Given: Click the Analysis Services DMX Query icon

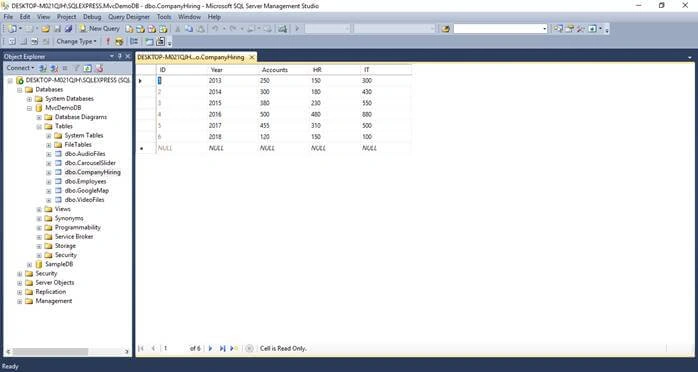Looking at the screenshot, I should pyautogui.click(x=152, y=28).
